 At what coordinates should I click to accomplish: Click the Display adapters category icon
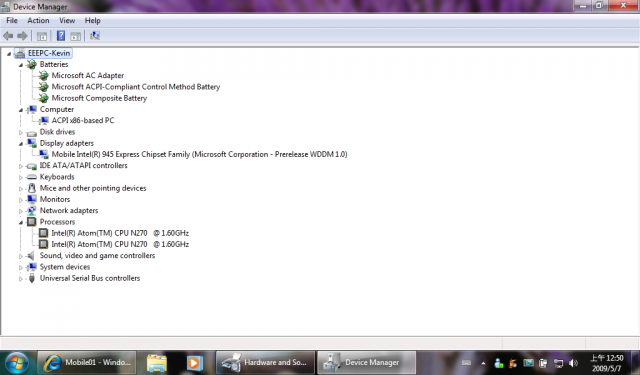(31, 143)
